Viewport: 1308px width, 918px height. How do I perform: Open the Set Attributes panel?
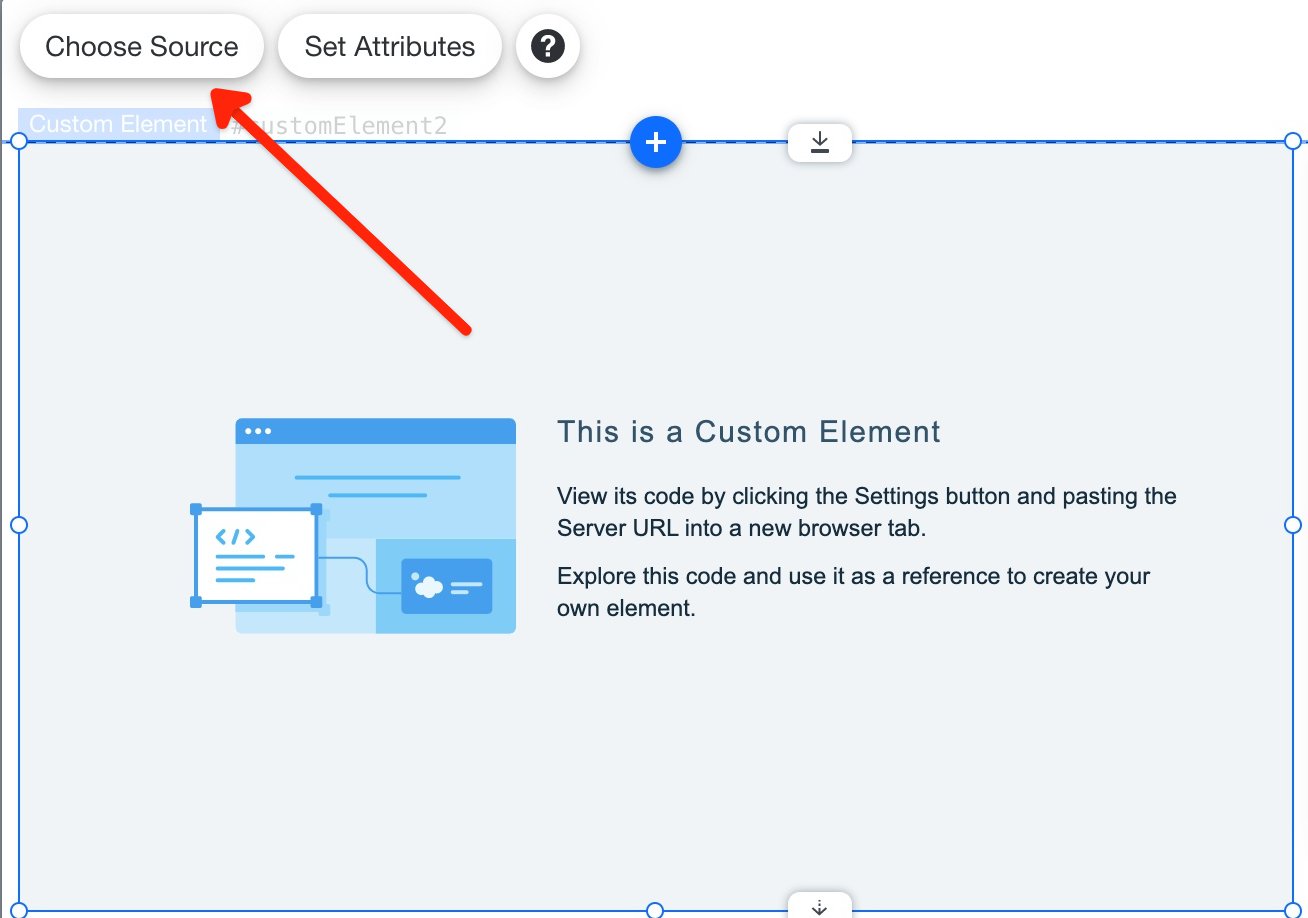pyautogui.click(x=389, y=47)
